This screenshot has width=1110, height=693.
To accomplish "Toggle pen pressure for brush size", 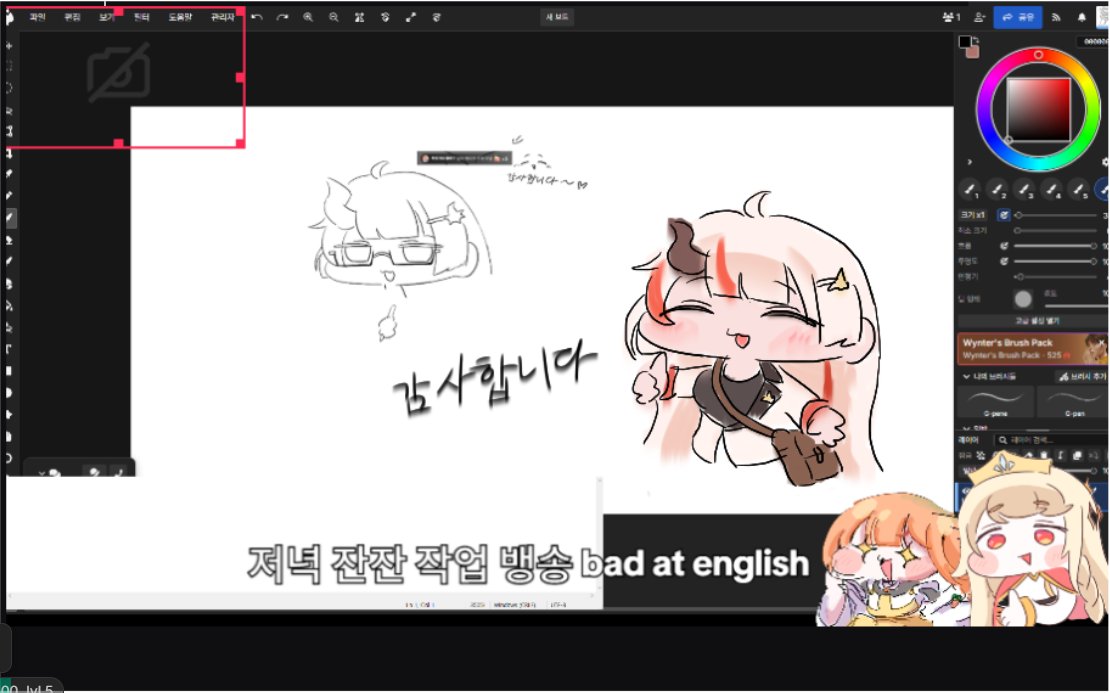I will 1004,214.
